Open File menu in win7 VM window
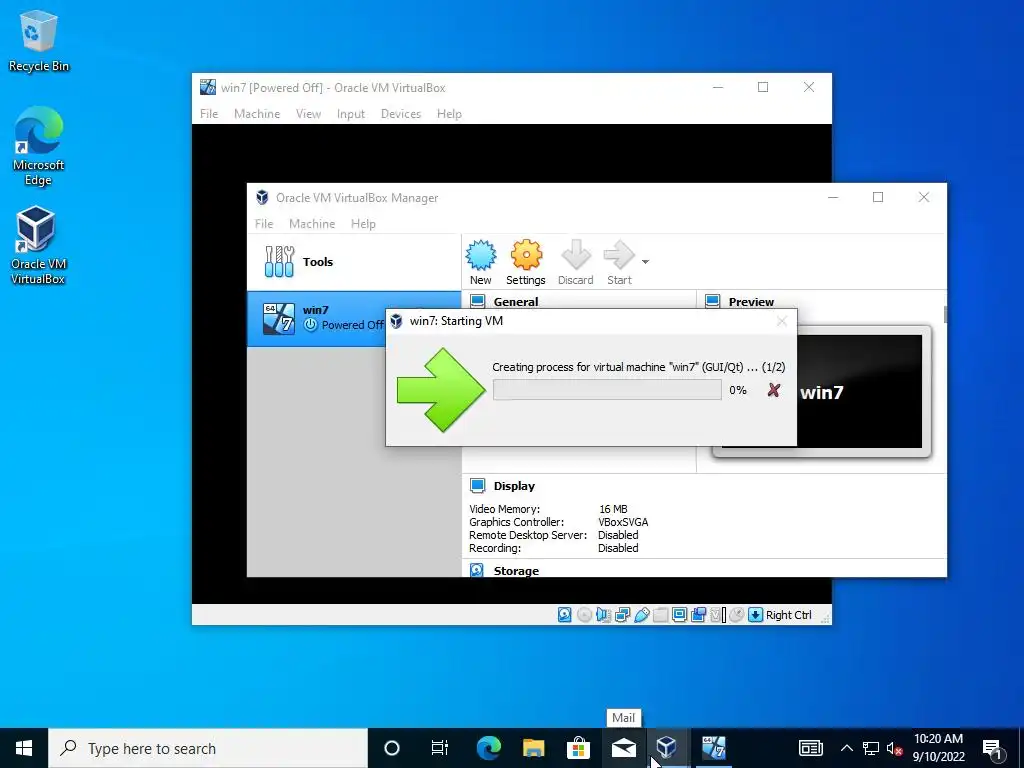 [x=209, y=114]
